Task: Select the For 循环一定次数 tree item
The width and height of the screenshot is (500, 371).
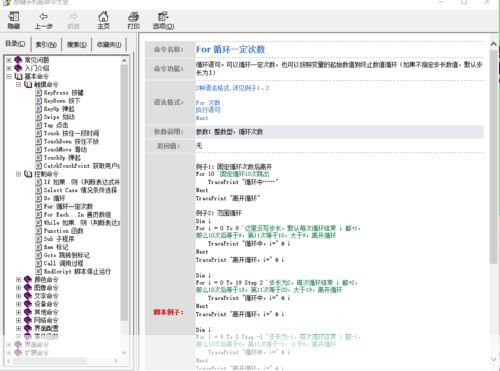Action: (68, 207)
